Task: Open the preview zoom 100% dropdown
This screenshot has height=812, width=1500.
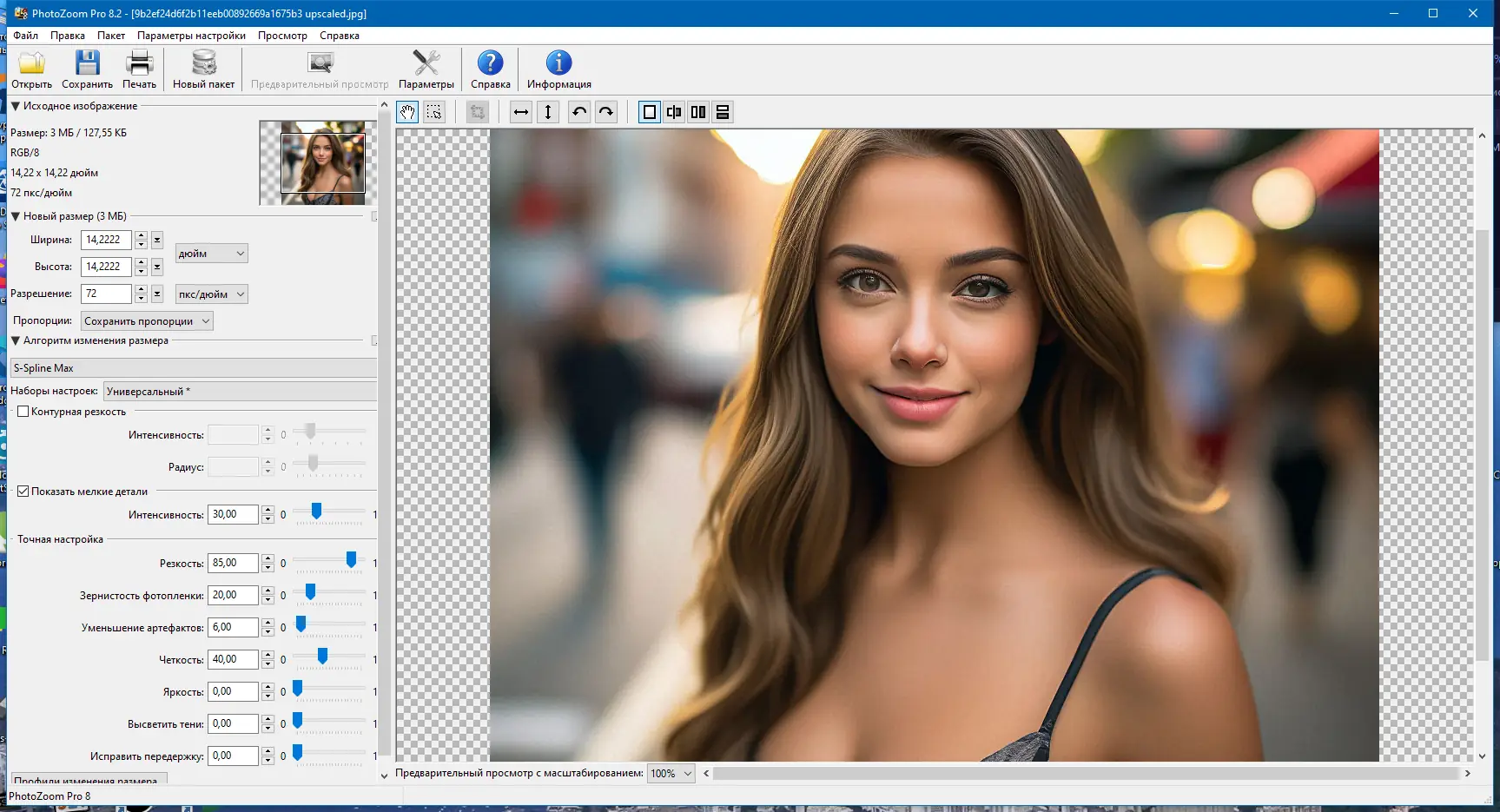Action: (671, 774)
